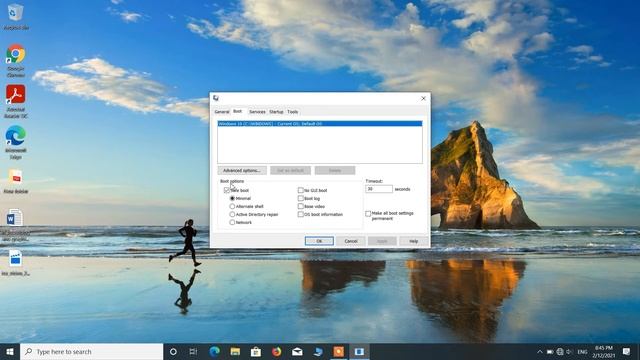The height and width of the screenshot is (360, 640).
Task: Switch to the General tab
Action: click(x=222, y=112)
